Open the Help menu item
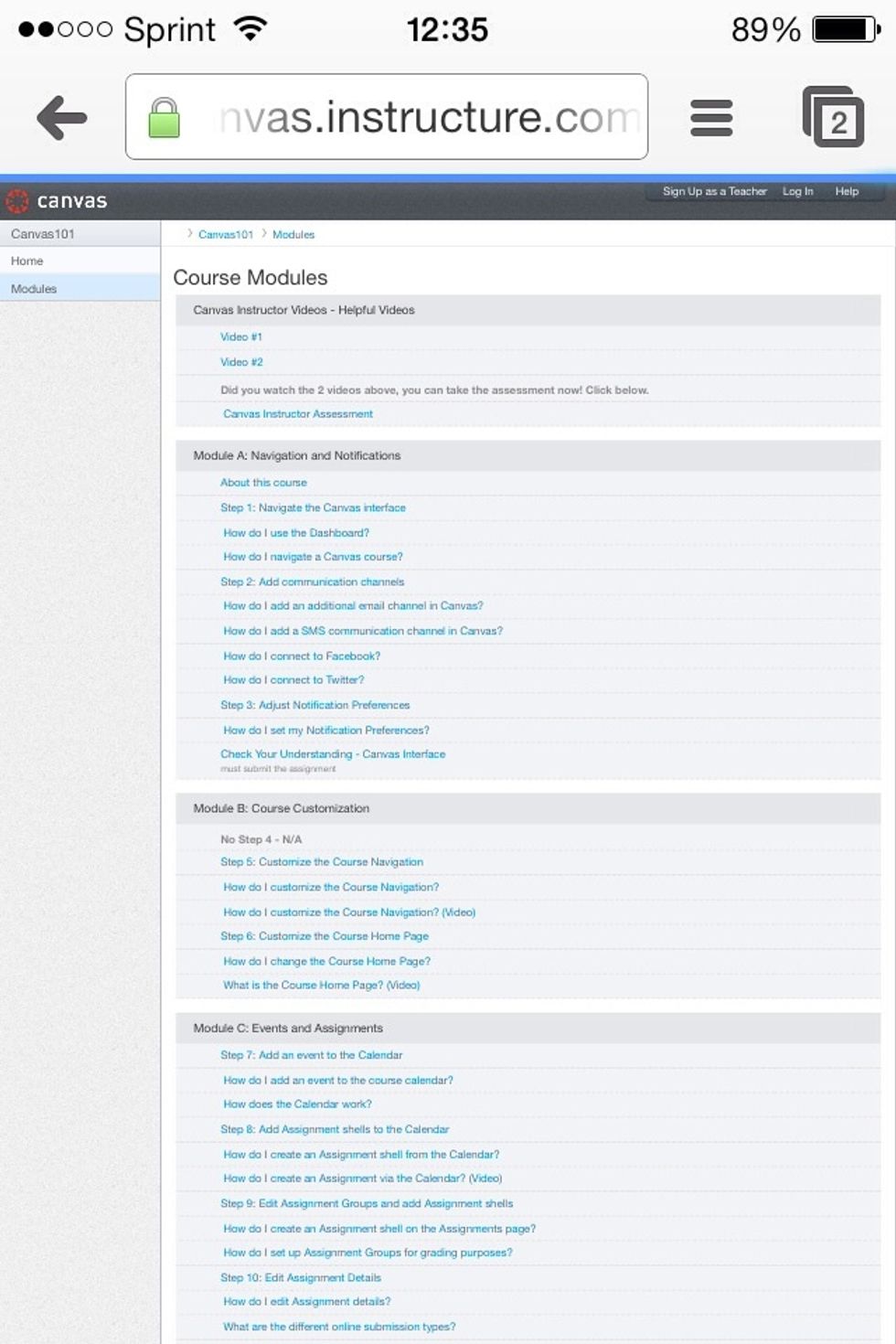The width and height of the screenshot is (896, 1344). click(x=846, y=191)
